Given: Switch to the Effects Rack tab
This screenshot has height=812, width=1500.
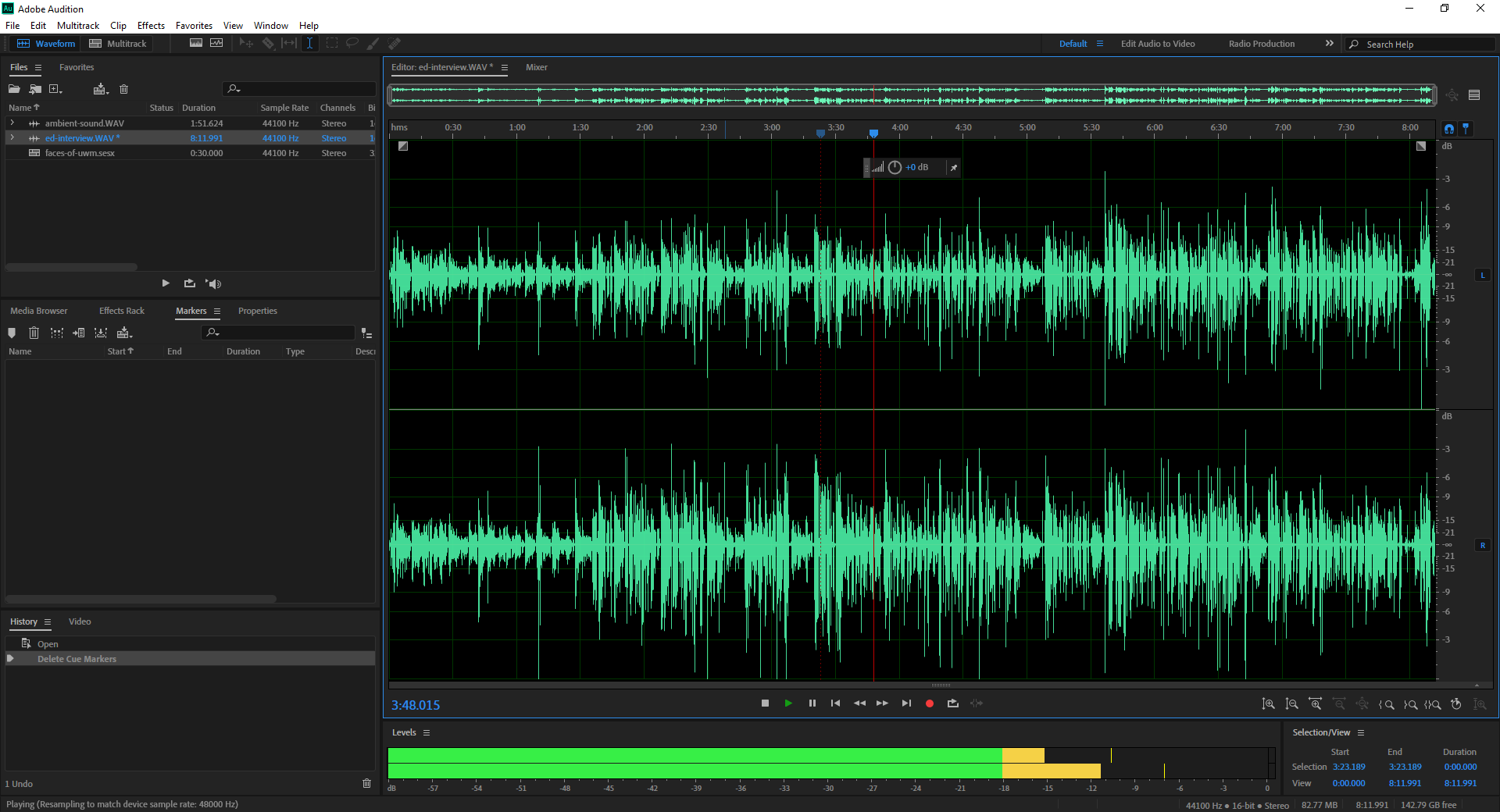Looking at the screenshot, I should pos(121,311).
